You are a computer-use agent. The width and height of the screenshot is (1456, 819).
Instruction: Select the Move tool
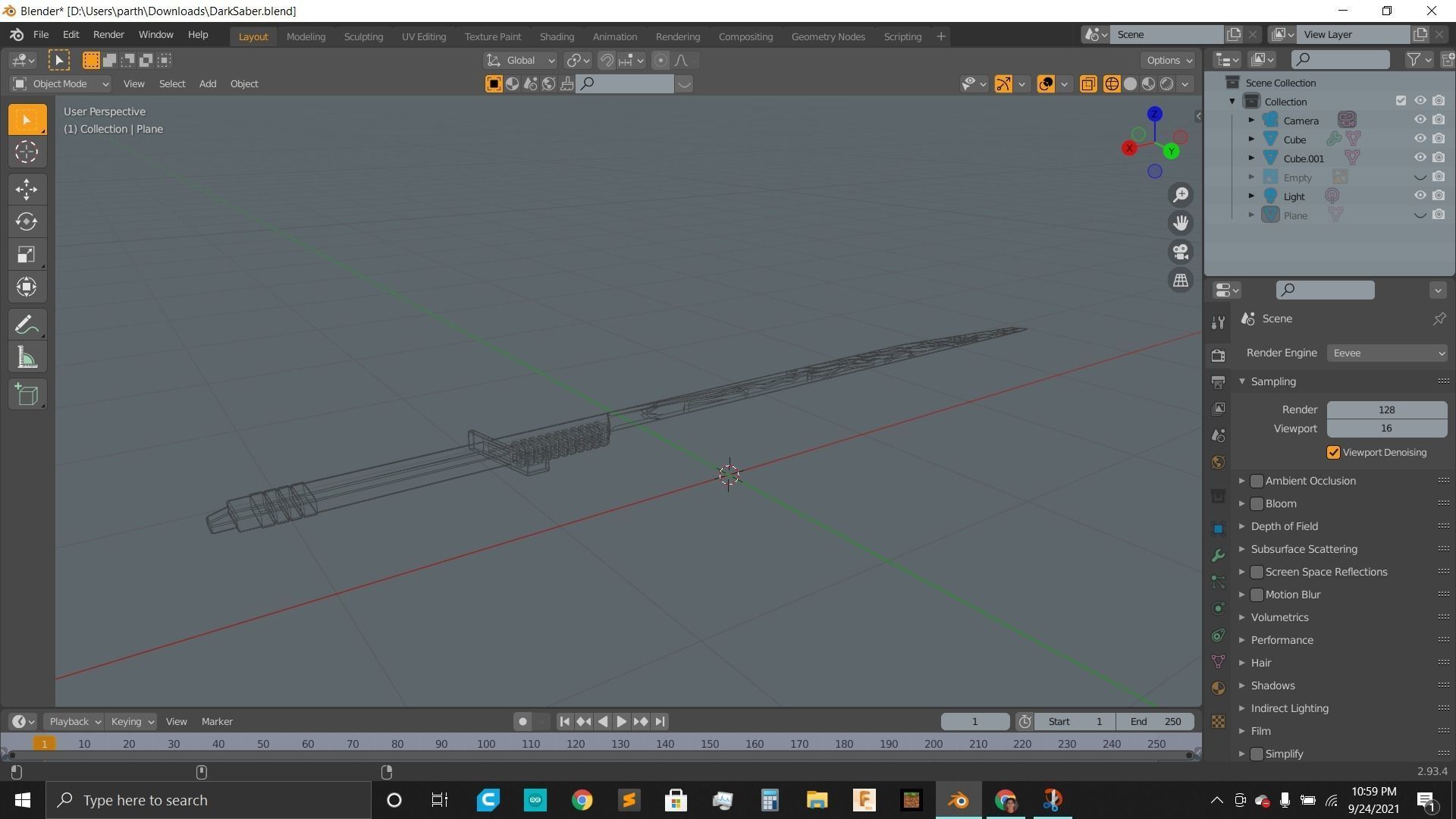click(27, 190)
